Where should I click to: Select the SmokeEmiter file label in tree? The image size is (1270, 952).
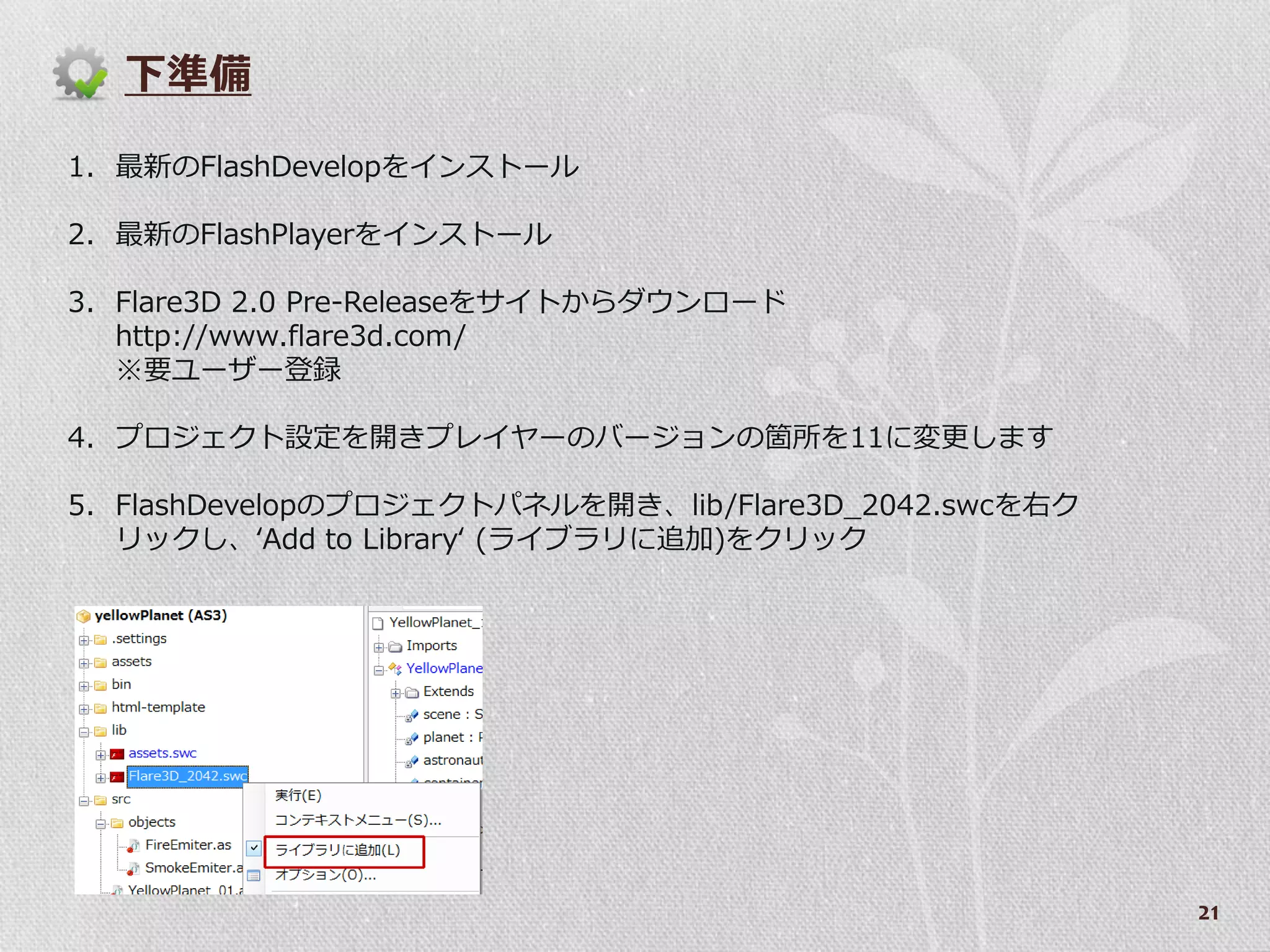point(193,868)
